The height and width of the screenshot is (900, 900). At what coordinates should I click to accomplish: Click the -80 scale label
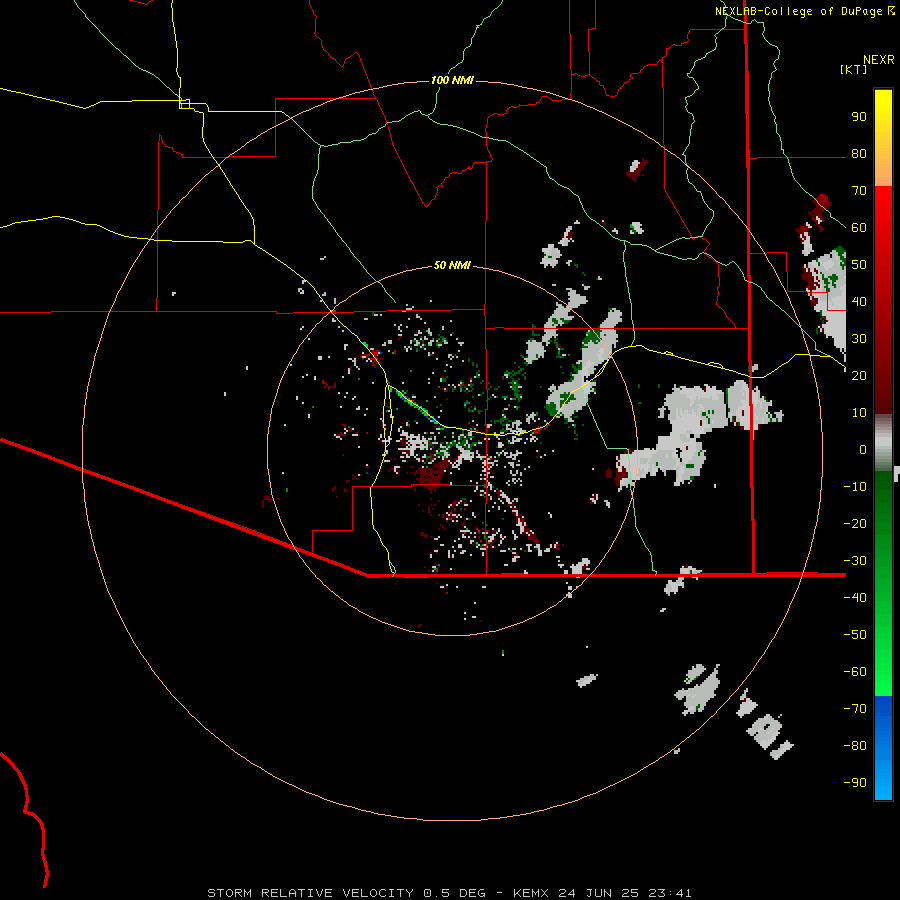pyautogui.click(x=855, y=746)
